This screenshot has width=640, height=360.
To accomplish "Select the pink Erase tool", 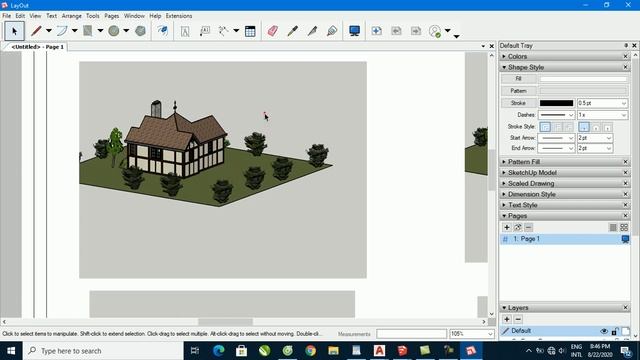I will [x=272, y=31].
